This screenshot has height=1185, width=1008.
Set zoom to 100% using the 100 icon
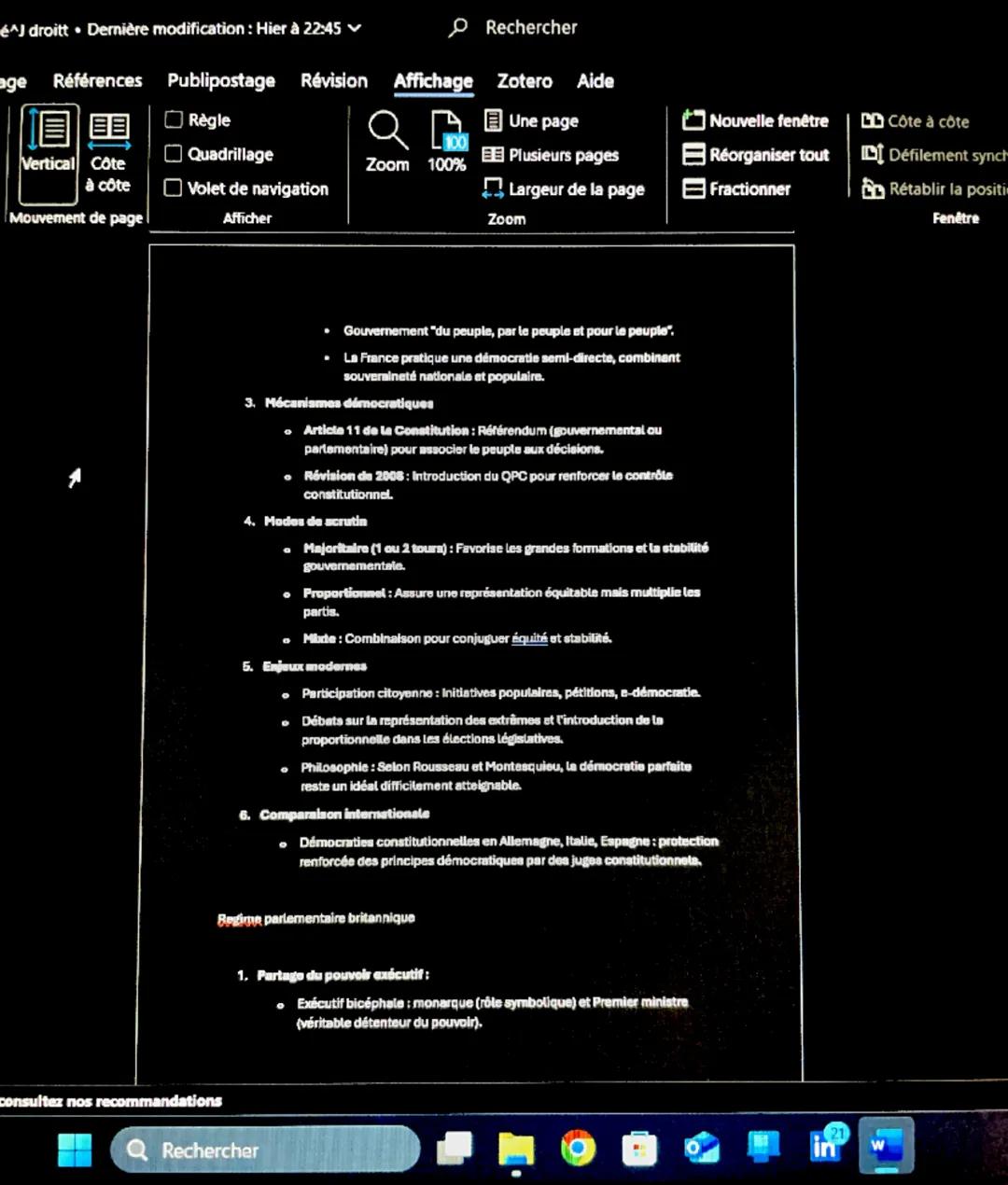[x=446, y=140]
